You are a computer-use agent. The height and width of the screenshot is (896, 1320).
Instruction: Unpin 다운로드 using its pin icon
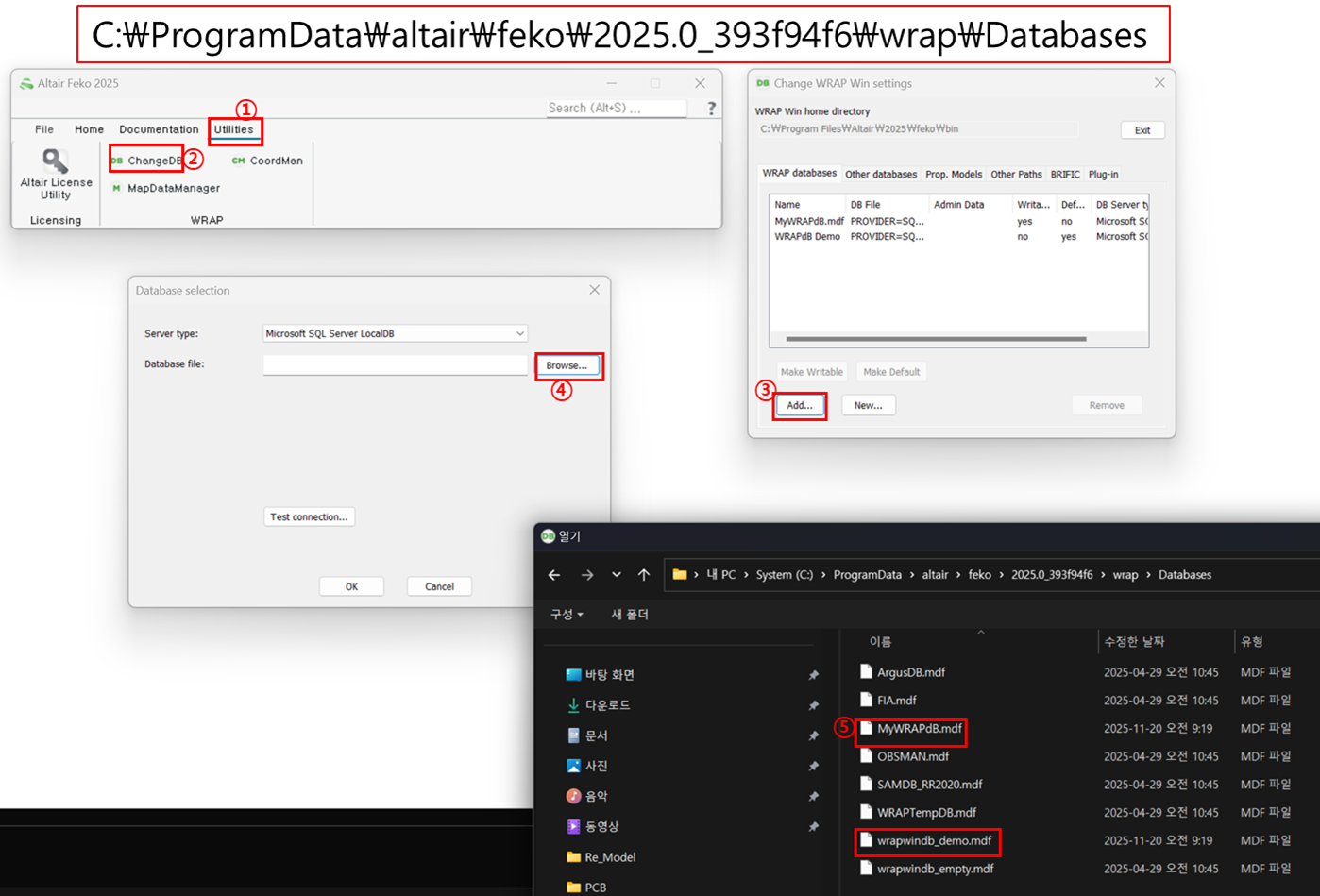tap(813, 705)
